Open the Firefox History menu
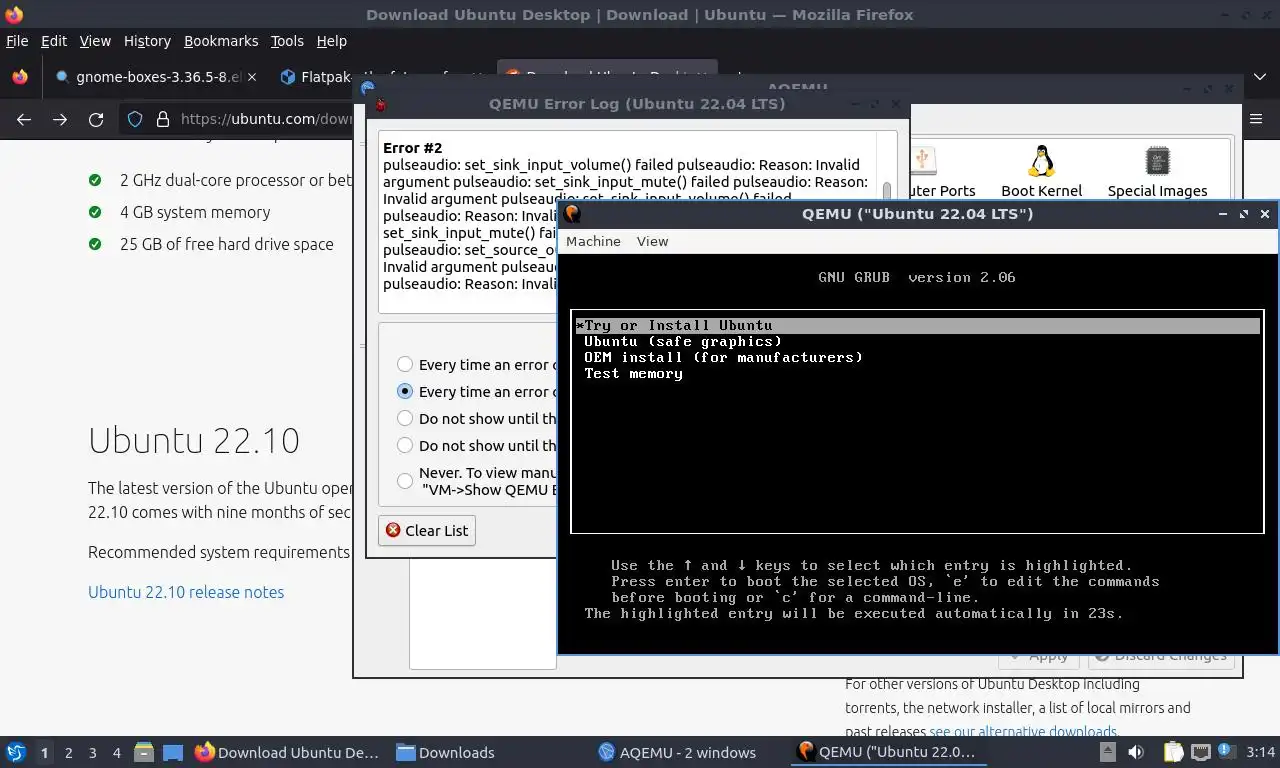The image size is (1280, 768). [147, 41]
